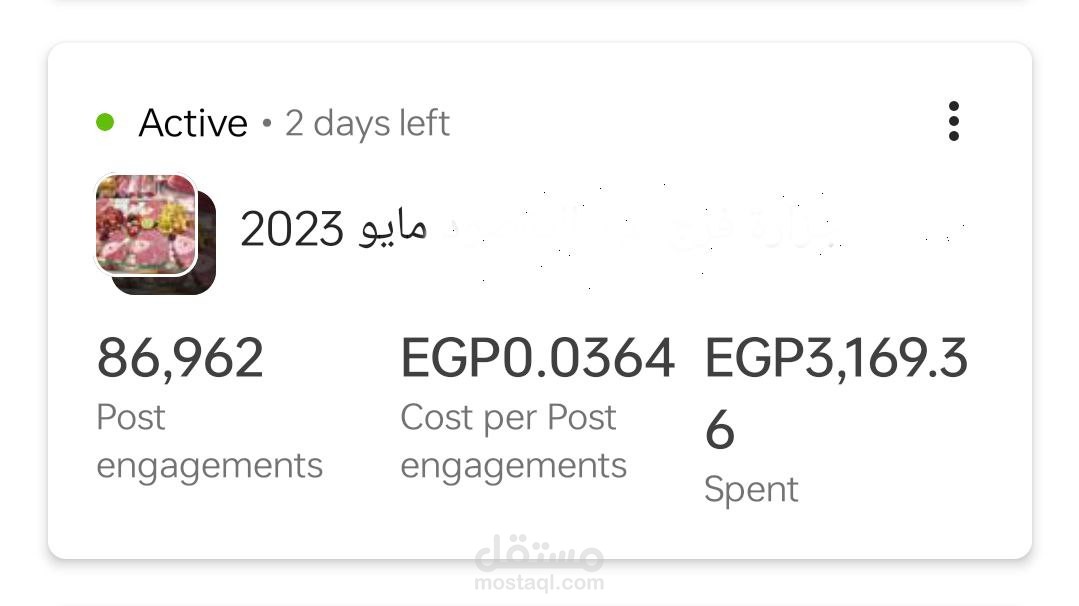Open campaign options via kebab menu icon

point(954,121)
